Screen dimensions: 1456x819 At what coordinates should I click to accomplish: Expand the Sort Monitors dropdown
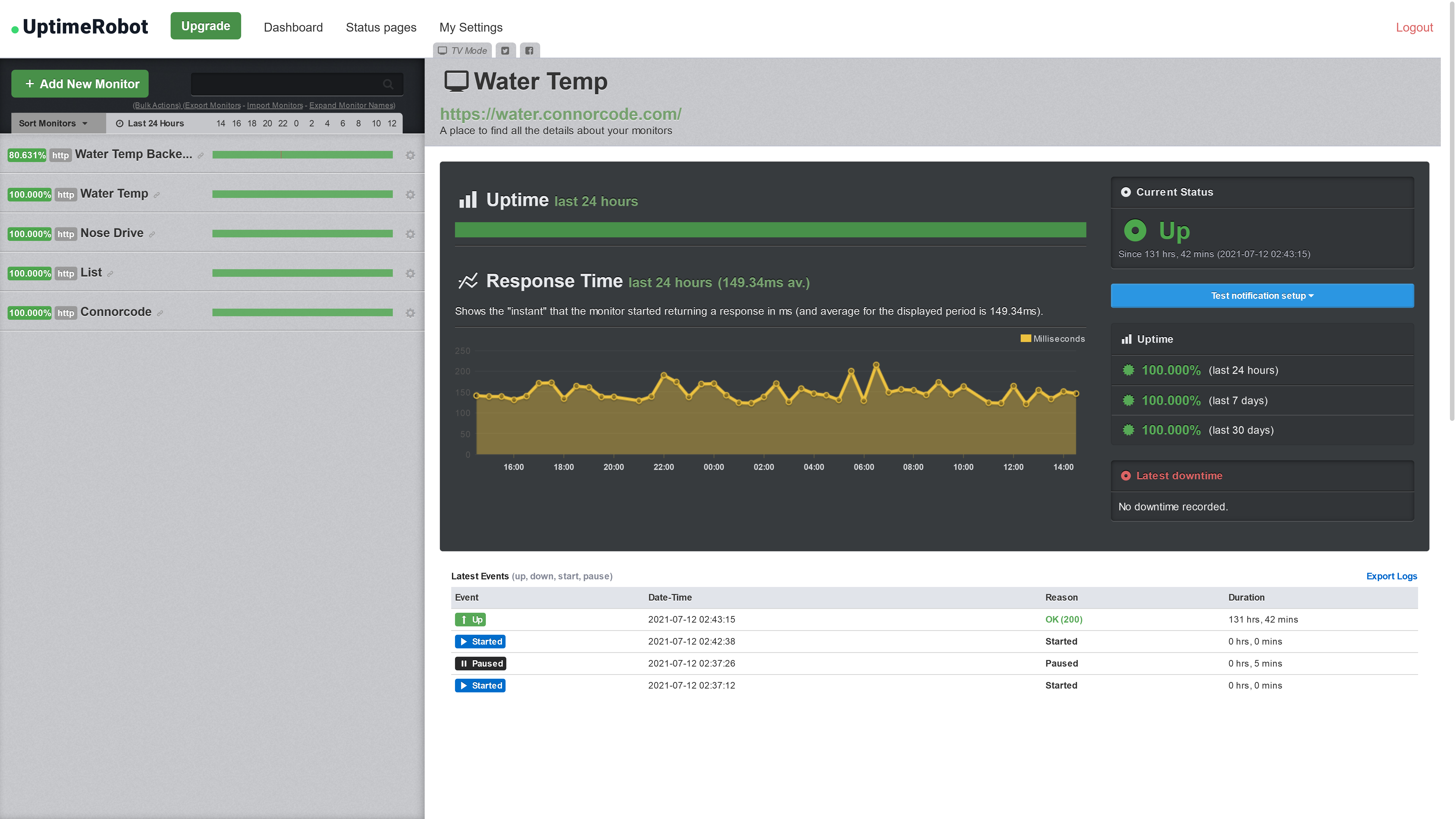tap(53, 123)
